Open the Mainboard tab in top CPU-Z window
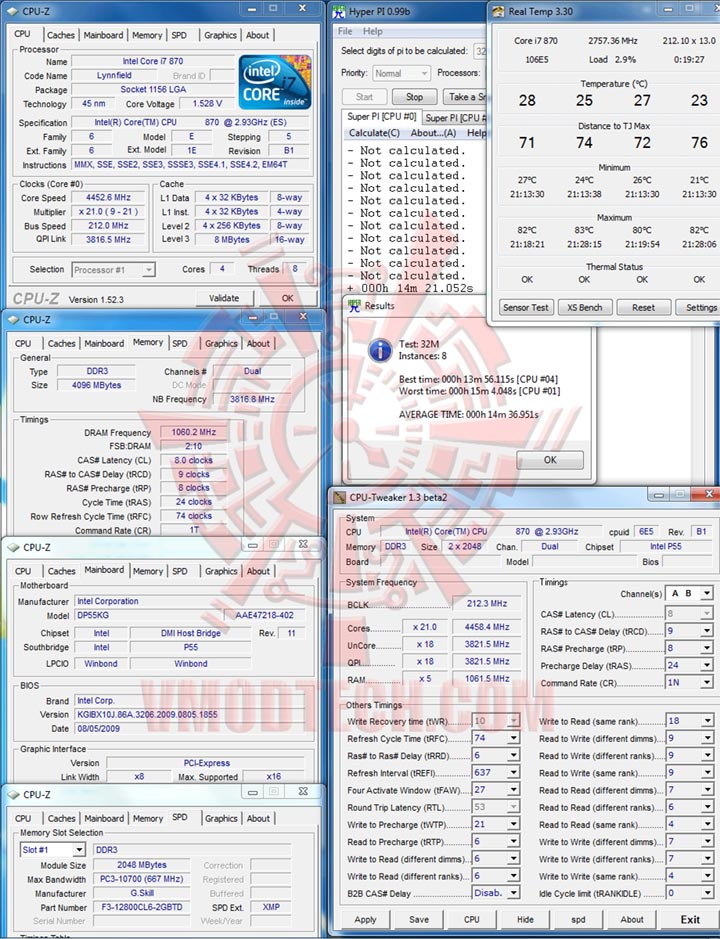The width and height of the screenshot is (720, 939). tap(103, 35)
